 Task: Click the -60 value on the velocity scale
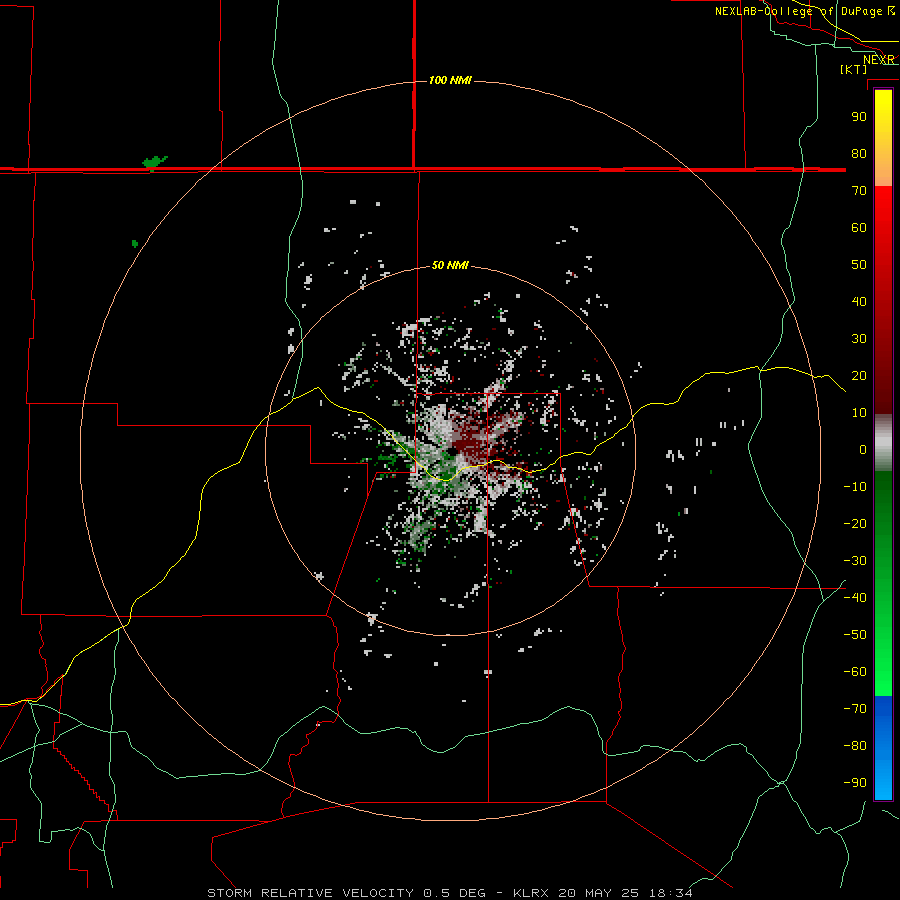[855, 672]
